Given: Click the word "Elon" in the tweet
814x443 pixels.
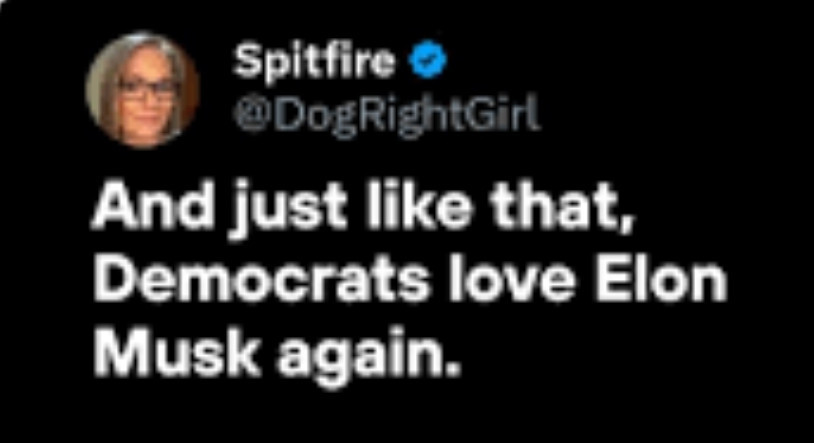Looking at the screenshot, I should click(x=660, y=281).
